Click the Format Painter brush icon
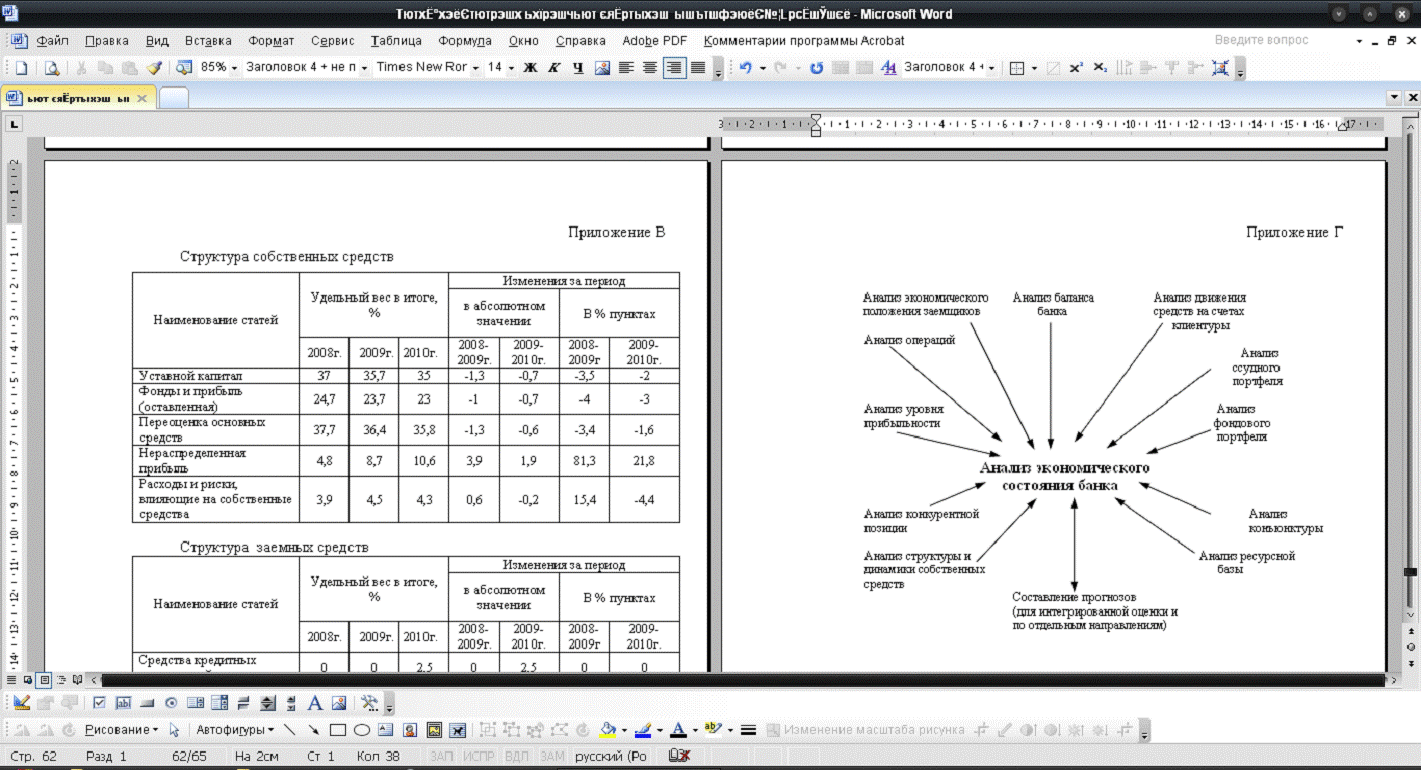 (154, 68)
